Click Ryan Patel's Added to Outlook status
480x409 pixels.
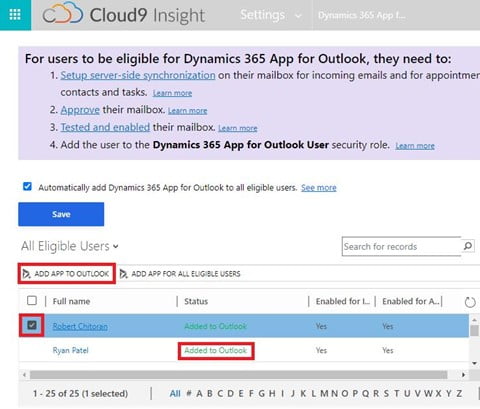216,350
